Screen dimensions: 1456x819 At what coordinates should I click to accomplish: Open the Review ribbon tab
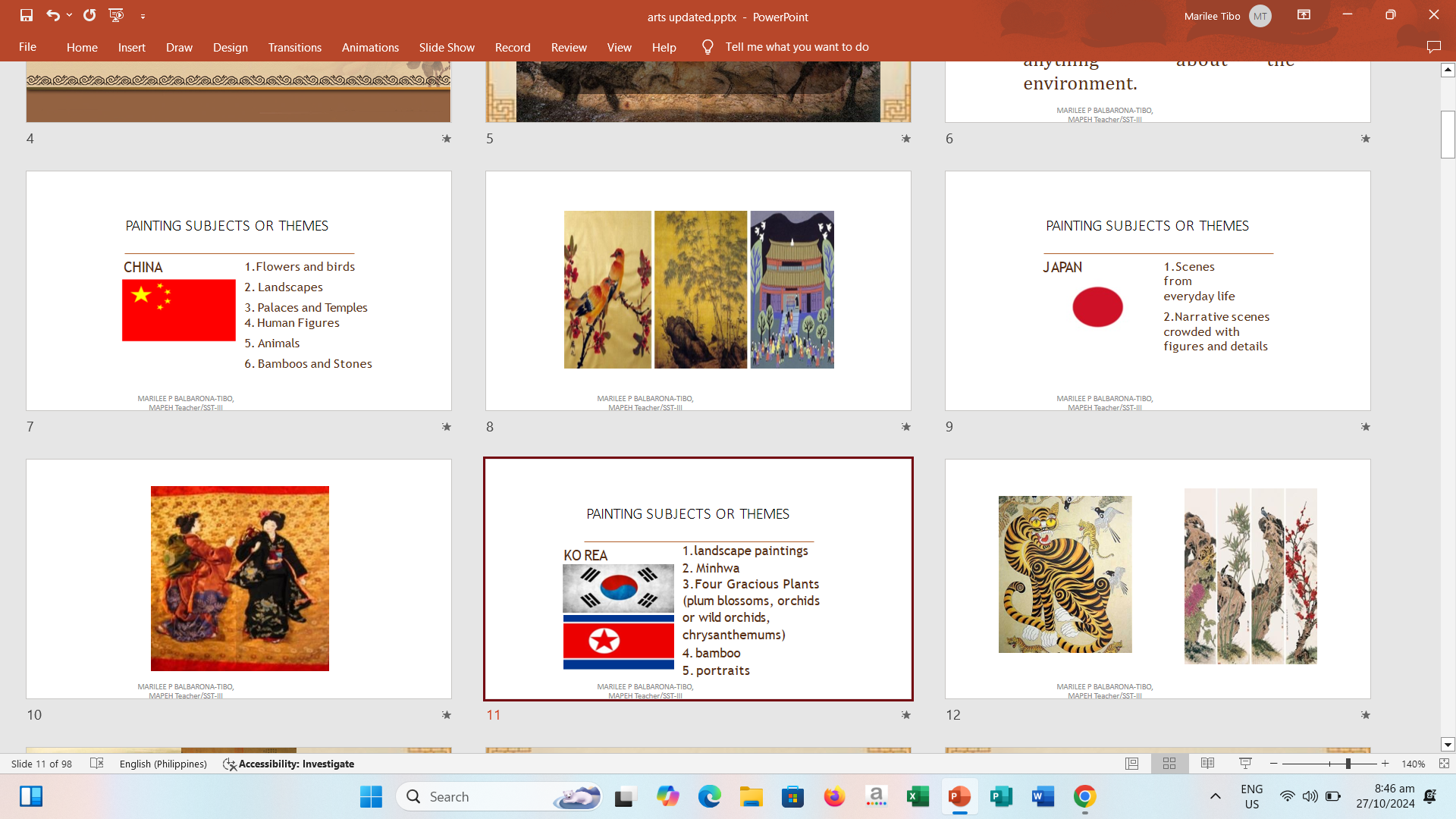[569, 47]
